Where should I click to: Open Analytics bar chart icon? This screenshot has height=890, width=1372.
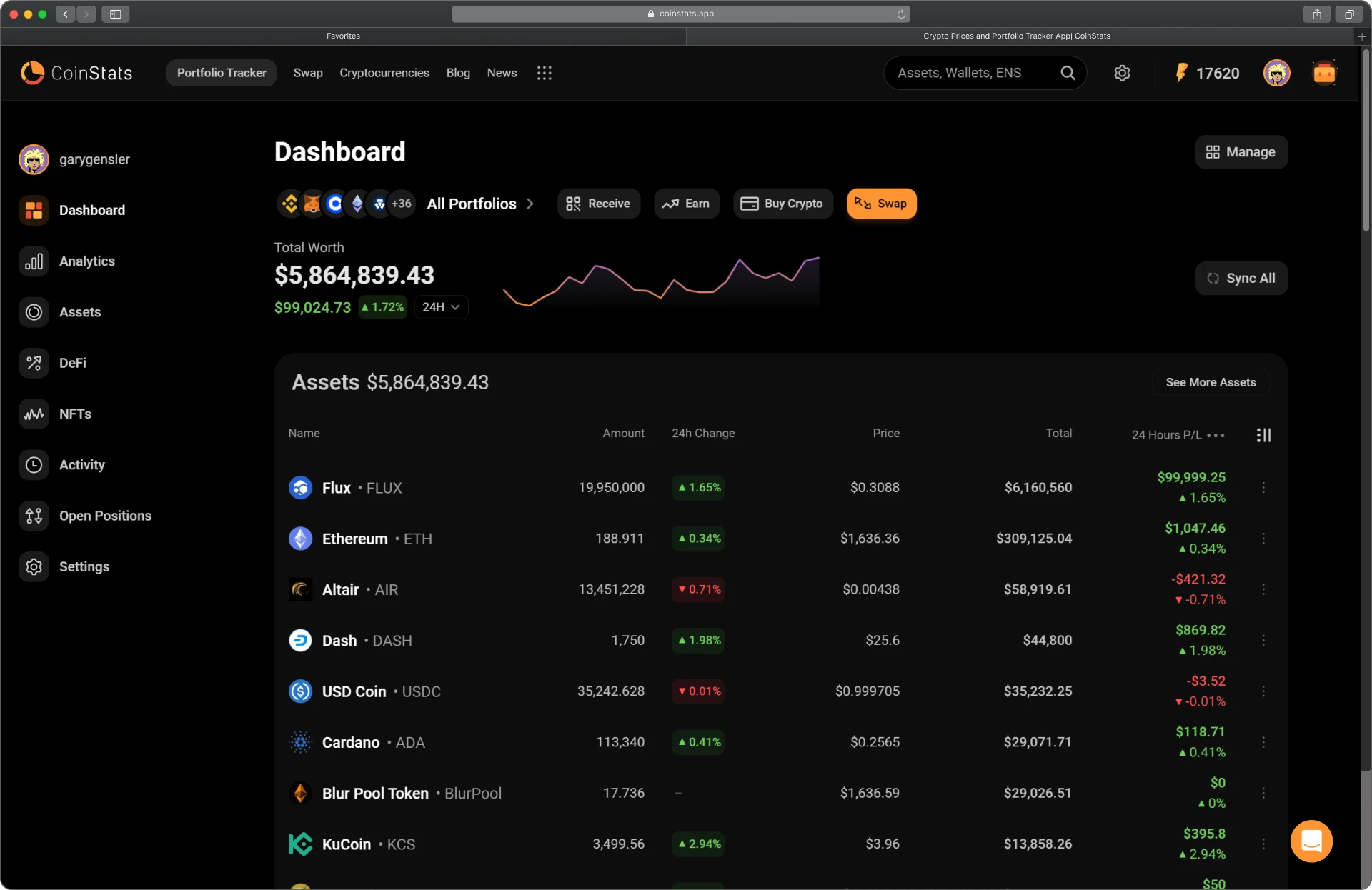pos(34,261)
